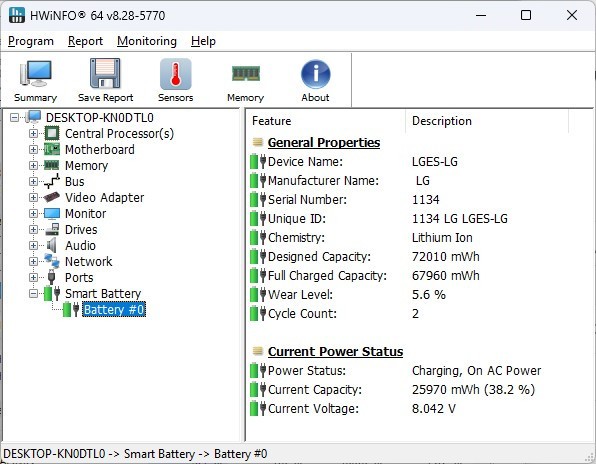Open Sensors thermometer icon
This screenshot has width=596, height=464.
click(x=175, y=74)
